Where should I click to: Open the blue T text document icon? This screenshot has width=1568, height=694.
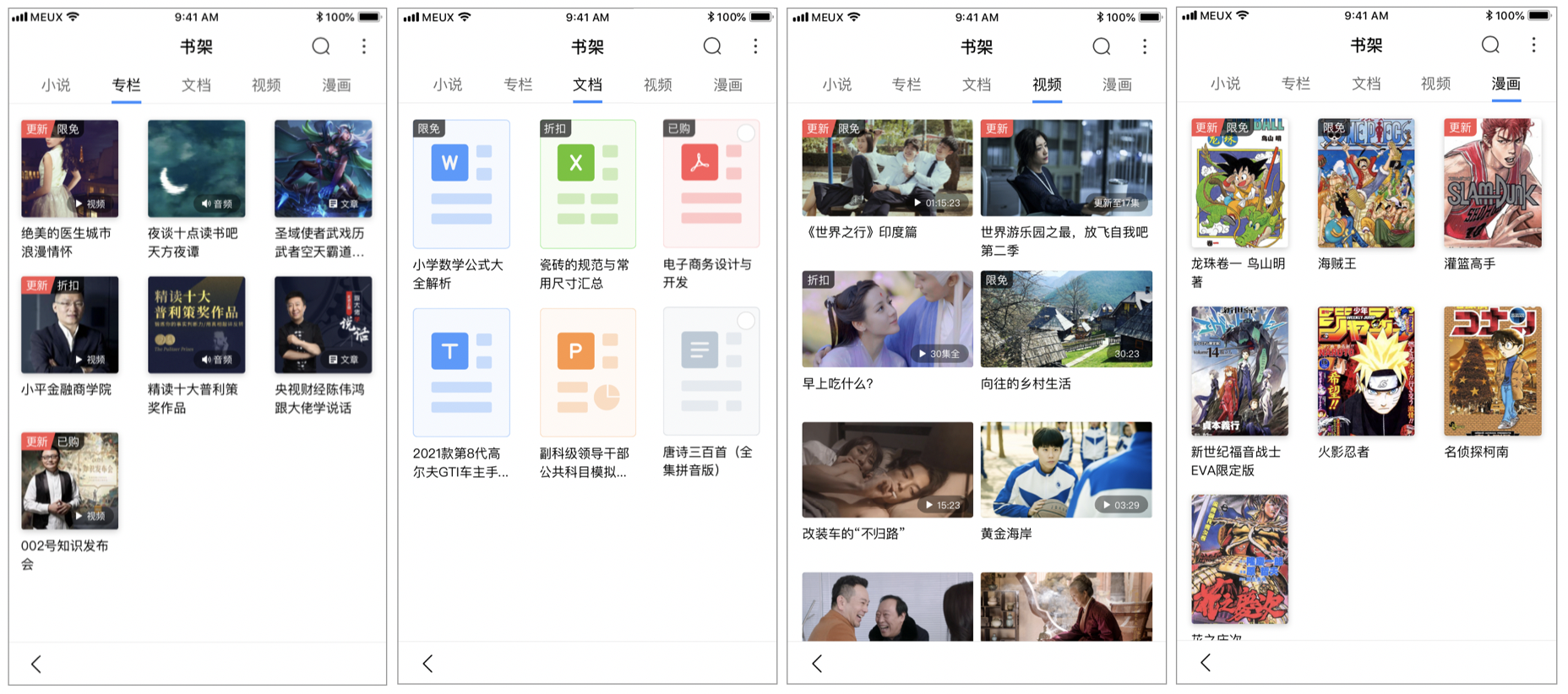461,371
